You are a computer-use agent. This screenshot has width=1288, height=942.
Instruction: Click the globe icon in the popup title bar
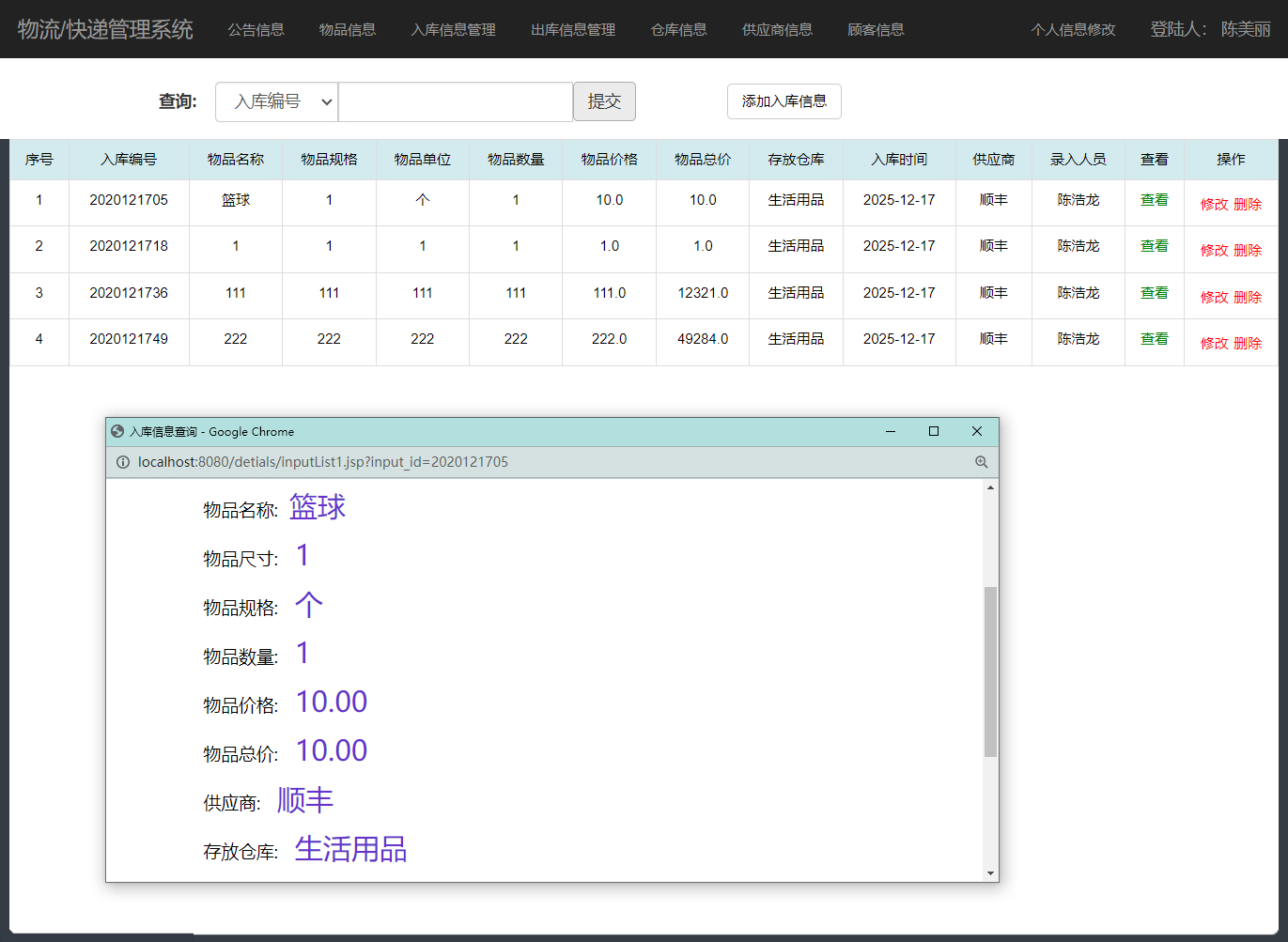click(116, 431)
